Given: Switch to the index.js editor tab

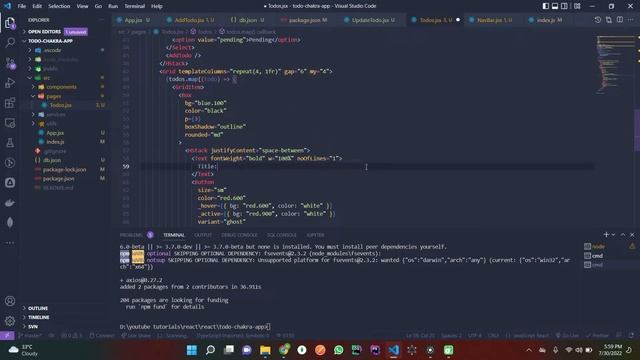Looking at the screenshot, I should 549,20.
